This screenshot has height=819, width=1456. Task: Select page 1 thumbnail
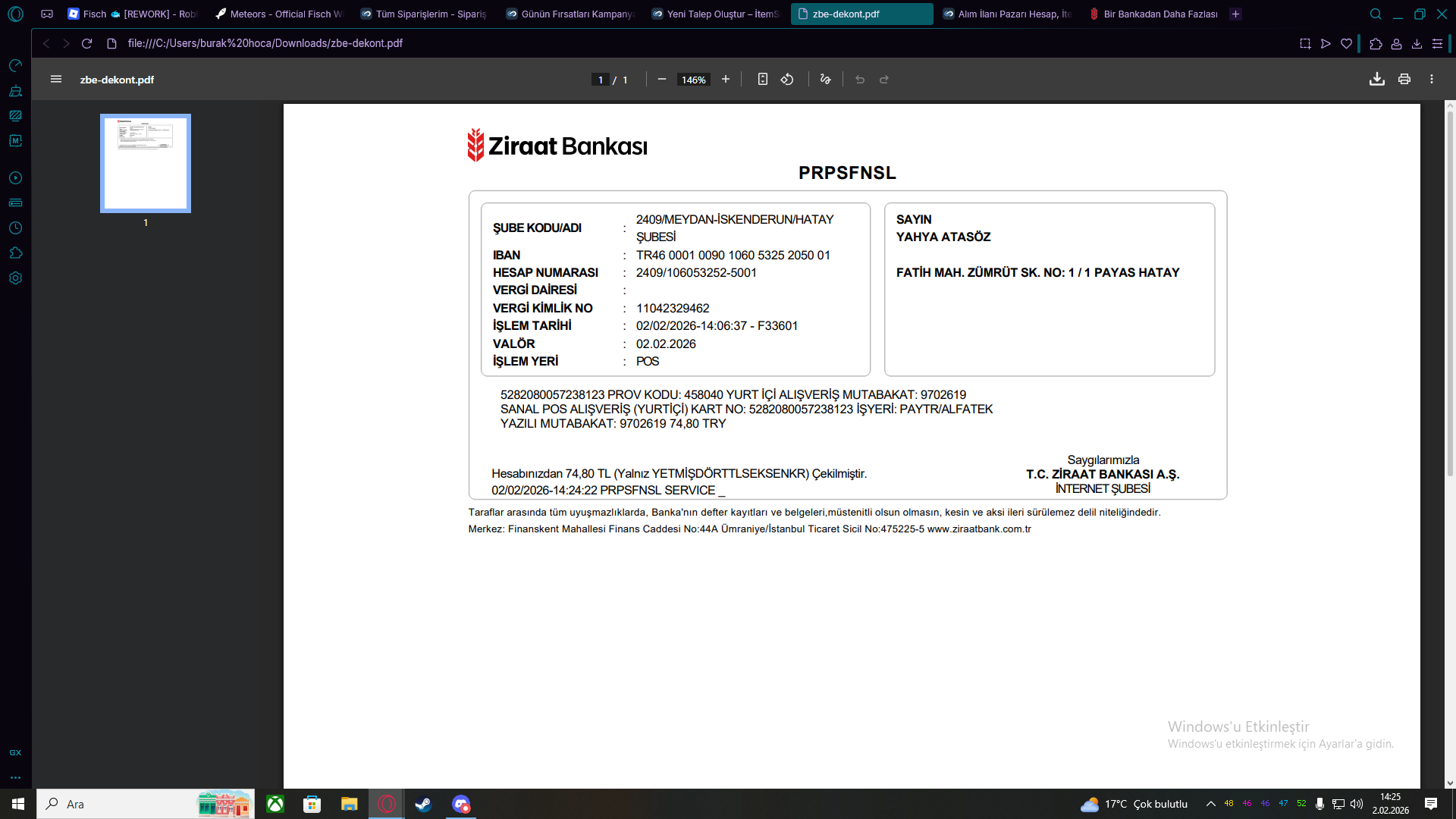[x=146, y=163]
